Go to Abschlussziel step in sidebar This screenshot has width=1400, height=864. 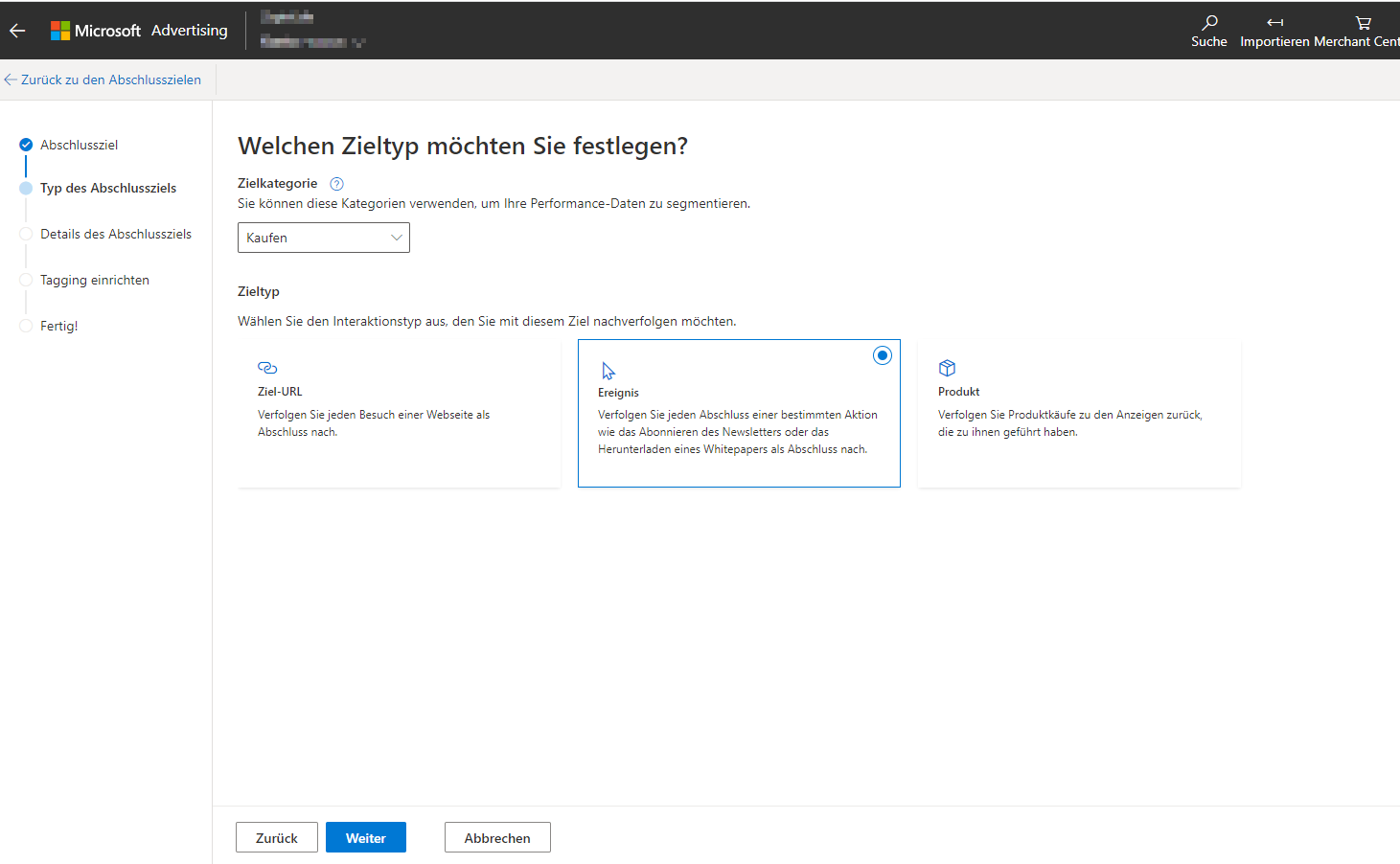pyautogui.click(x=79, y=145)
